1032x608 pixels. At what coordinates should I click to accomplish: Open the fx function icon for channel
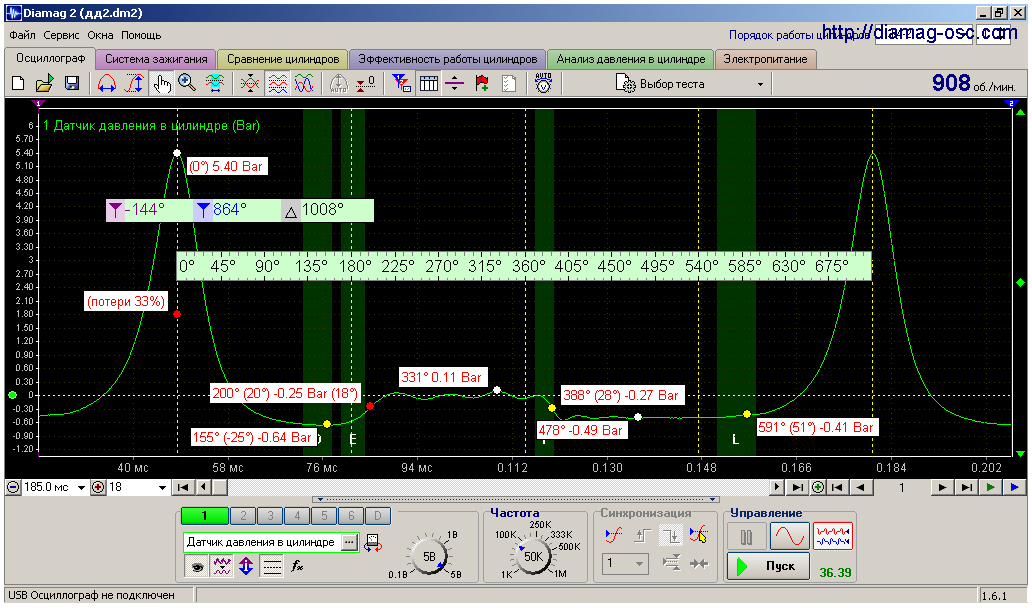point(297,566)
